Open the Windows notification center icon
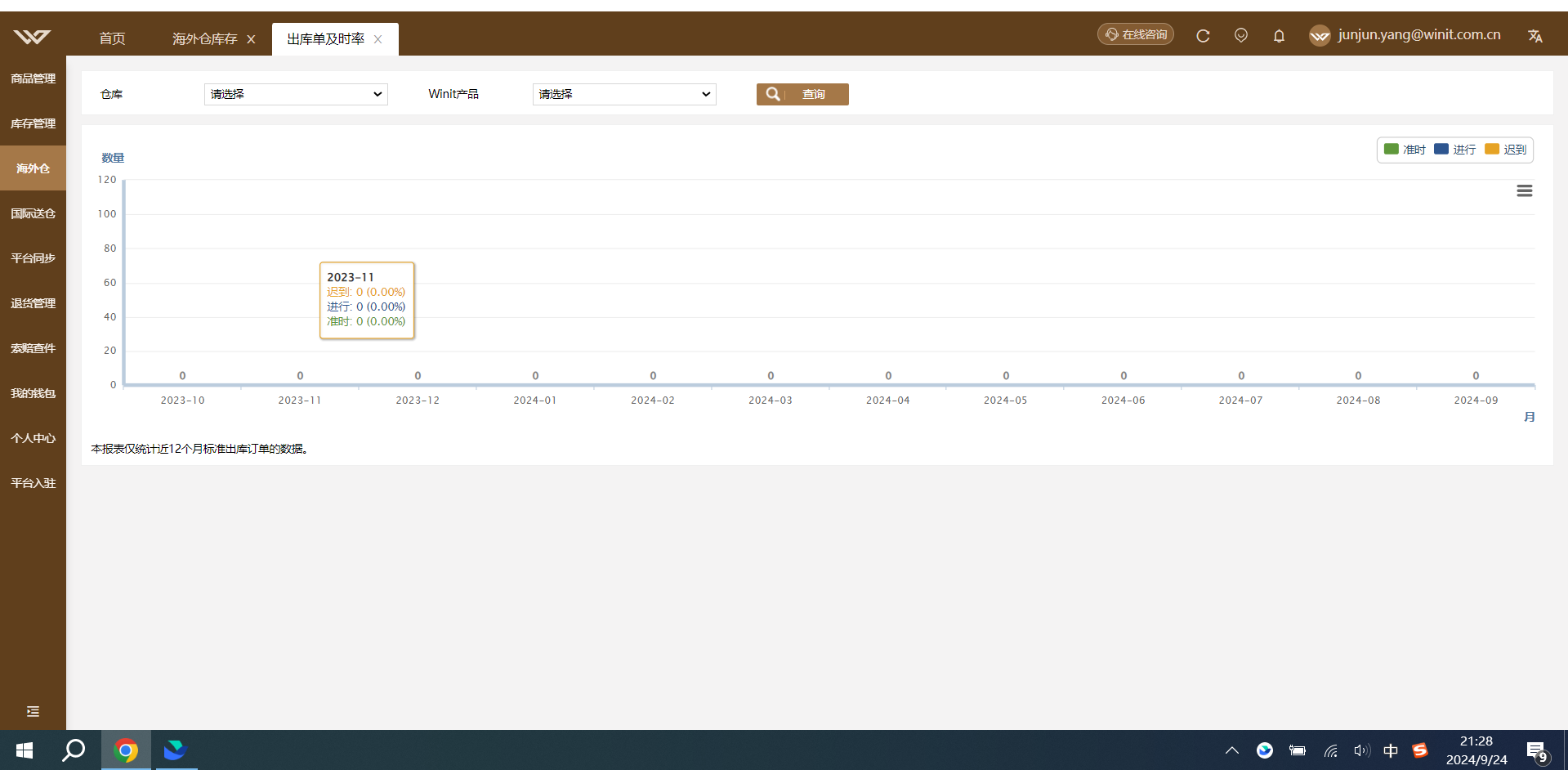This screenshot has width=1568, height=770. (x=1537, y=751)
